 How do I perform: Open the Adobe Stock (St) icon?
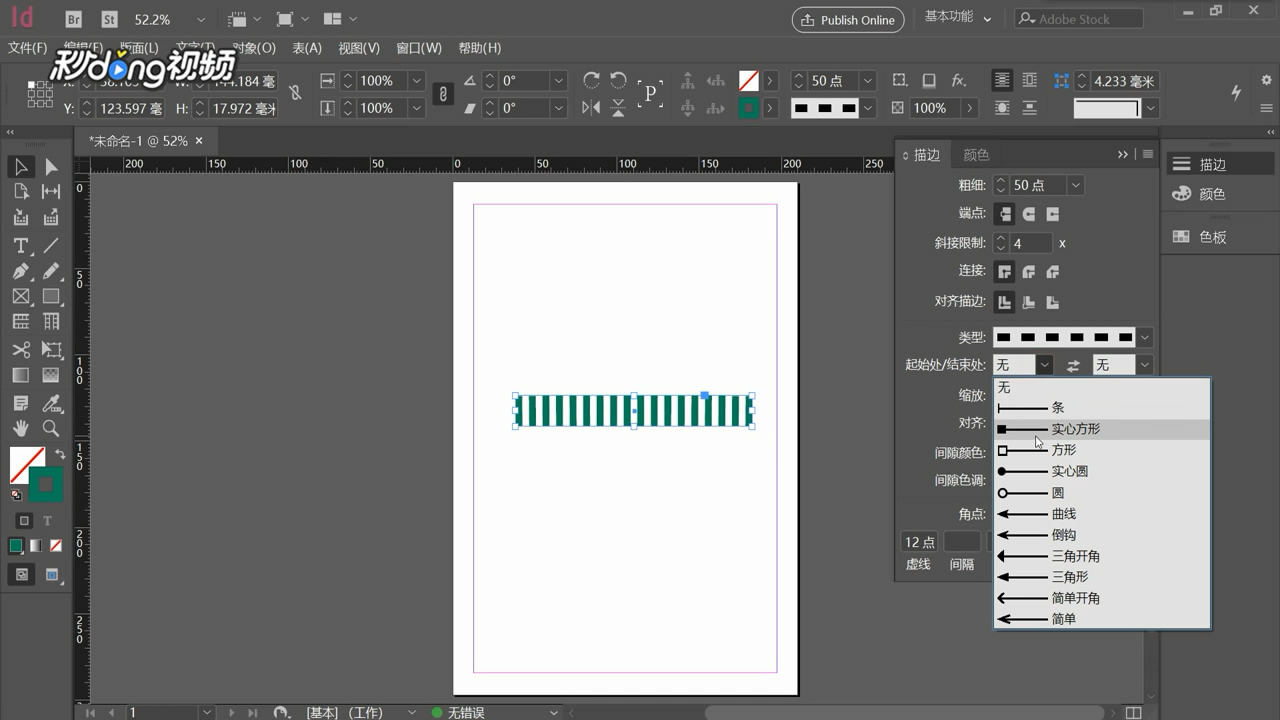coord(109,19)
